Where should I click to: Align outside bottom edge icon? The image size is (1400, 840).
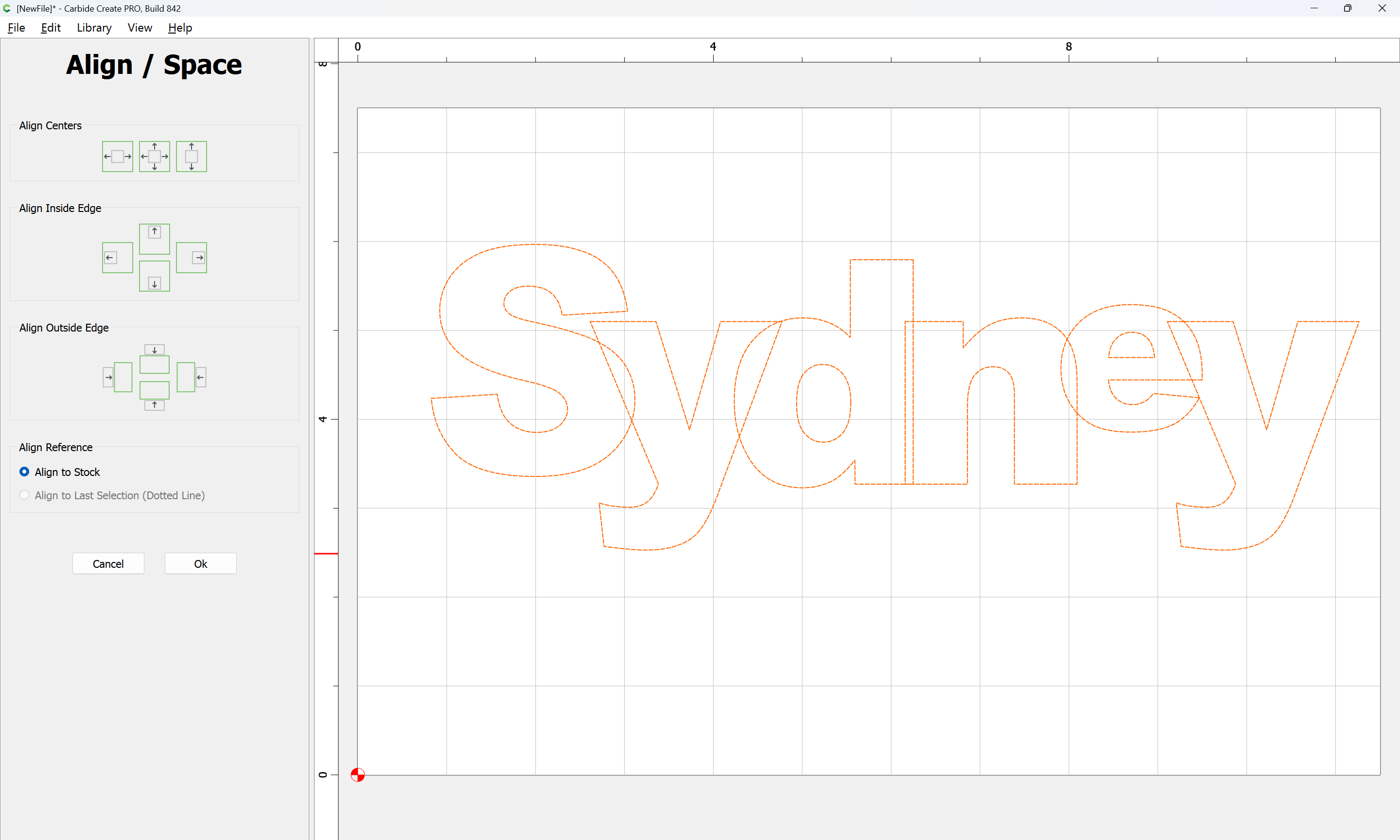(155, 396)
